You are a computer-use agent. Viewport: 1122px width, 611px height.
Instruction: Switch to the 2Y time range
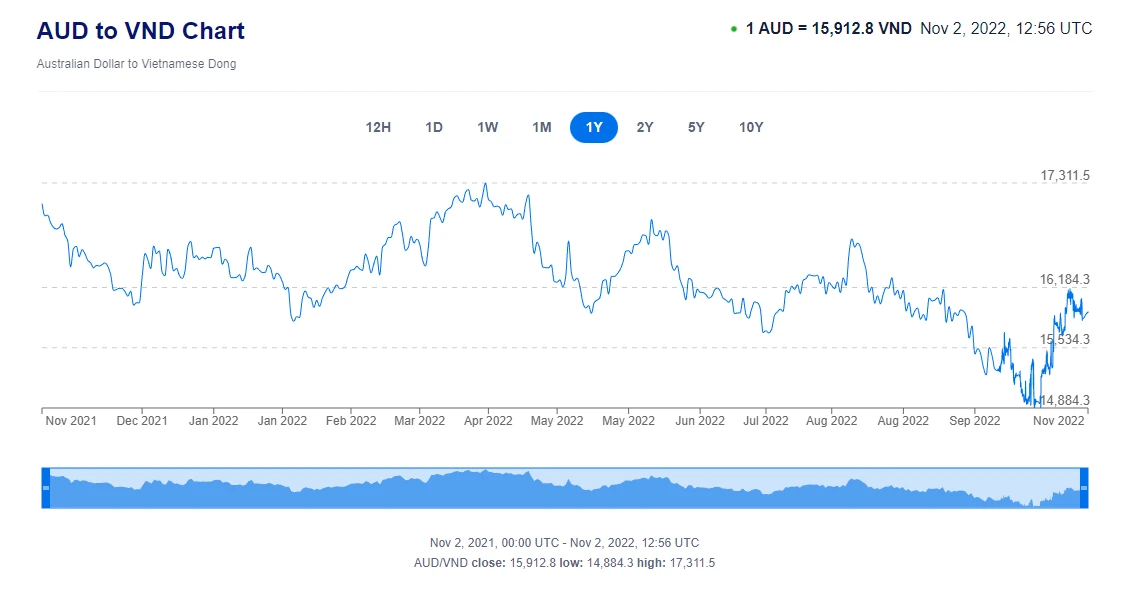[645, 127]
